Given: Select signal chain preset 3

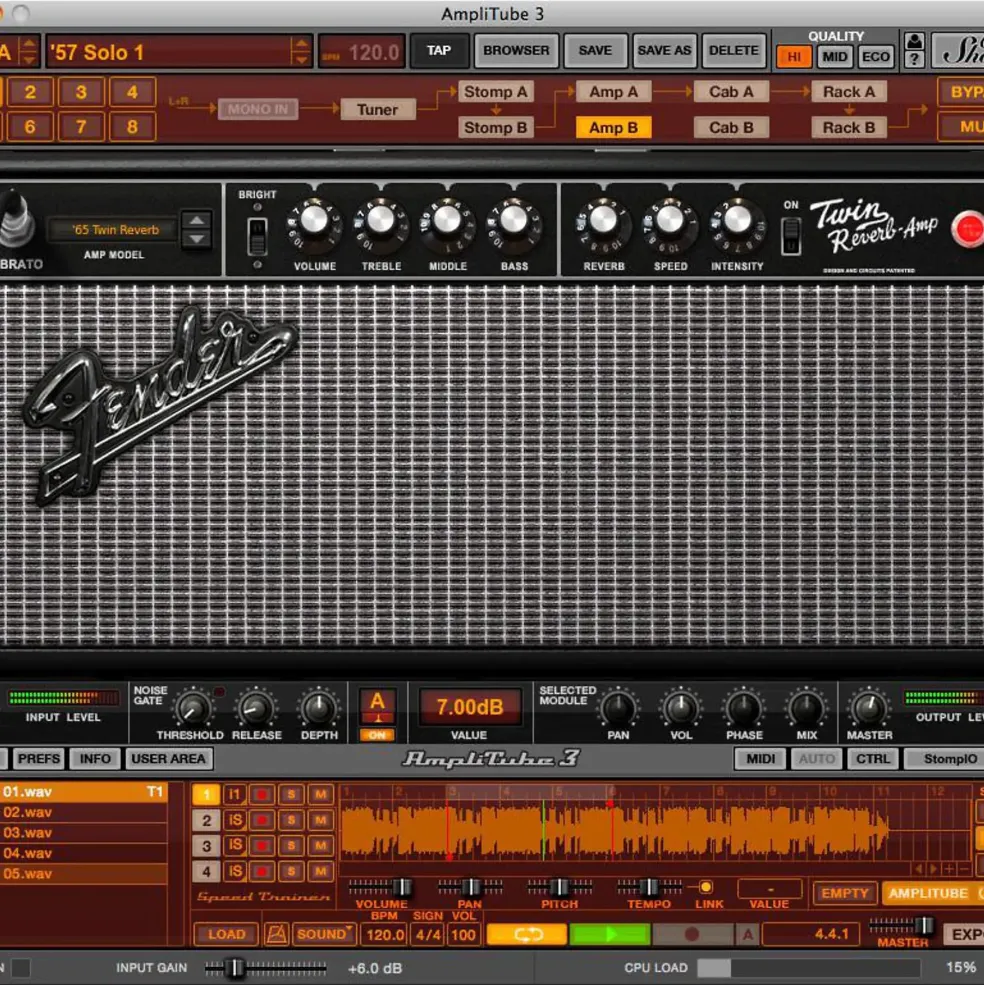Looking at the screenshot, I should pyautogui.click(x=81, y=92).
